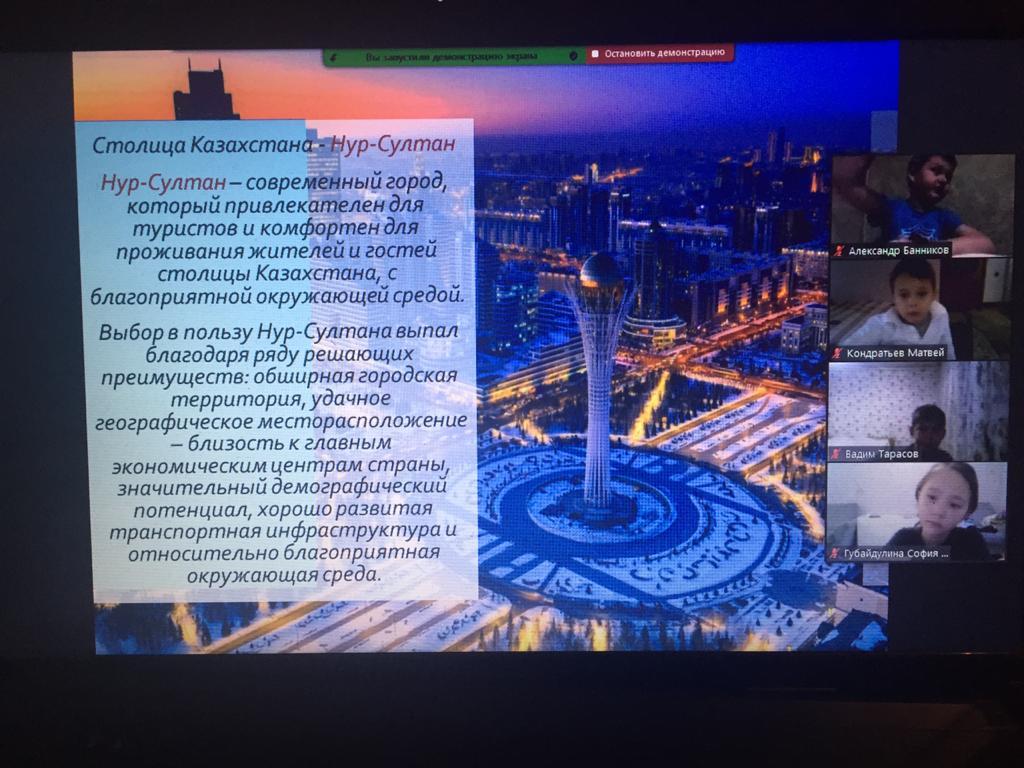Click the Александр Банников name label

click(898, 251)
